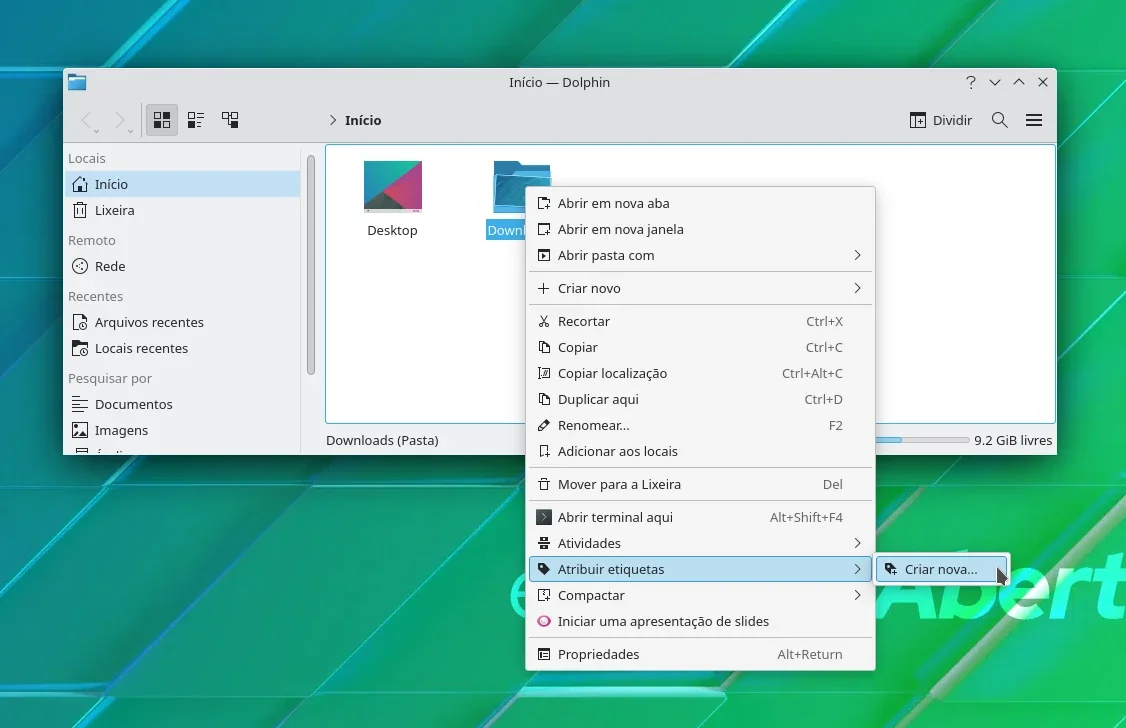Choose Adicionar aos locais

pos(700,451)
